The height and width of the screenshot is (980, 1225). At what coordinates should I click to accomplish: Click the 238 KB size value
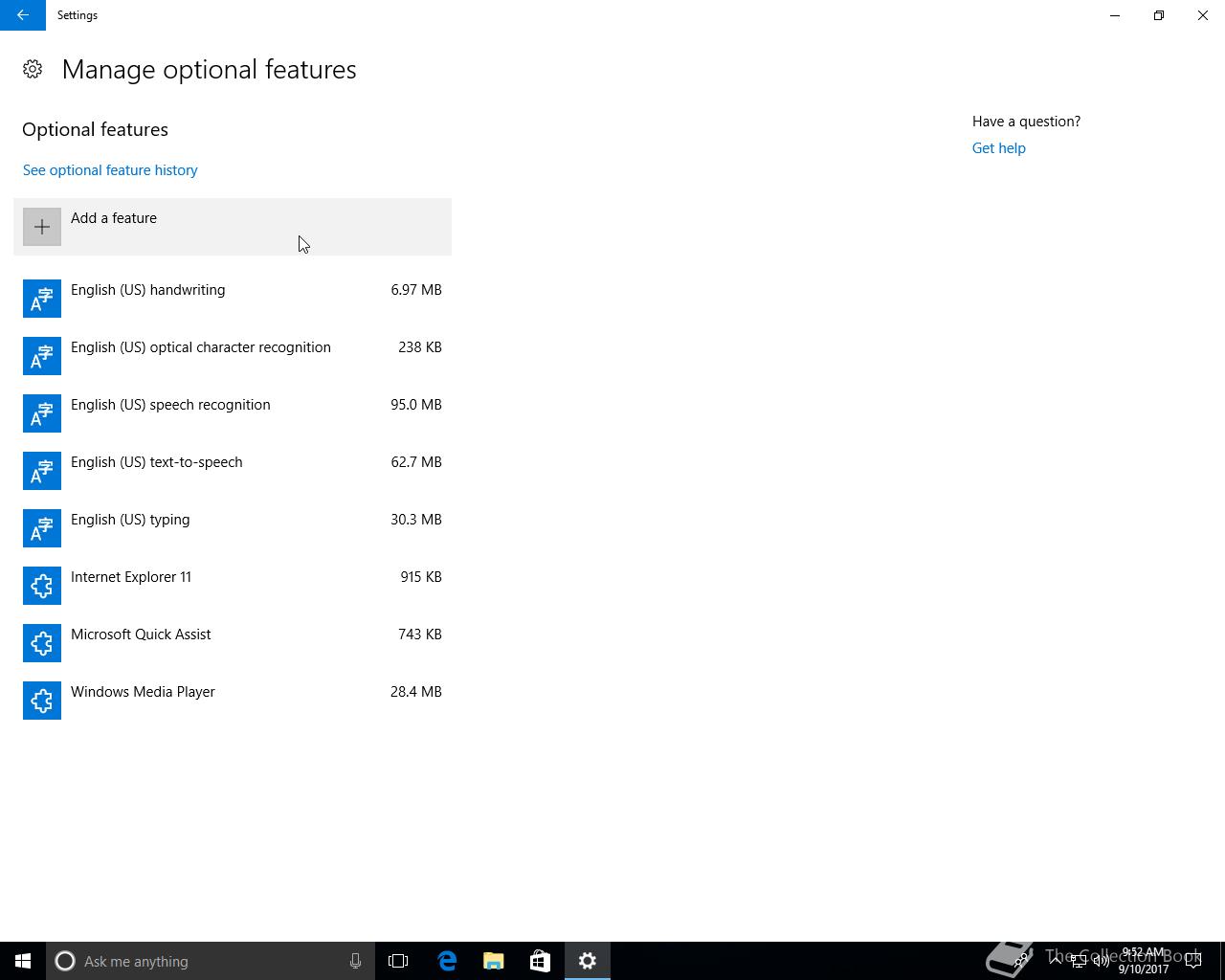point(420,347)
